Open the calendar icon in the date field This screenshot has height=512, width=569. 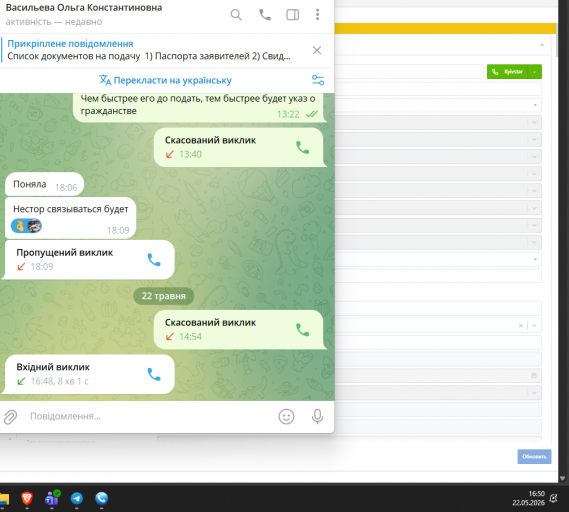[x=534, y=376]
